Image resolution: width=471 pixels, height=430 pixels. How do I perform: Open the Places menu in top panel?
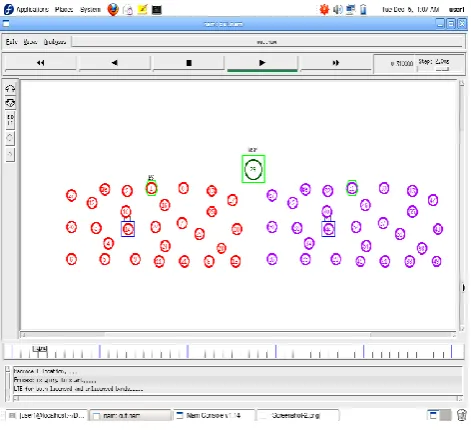pos(64,9)
